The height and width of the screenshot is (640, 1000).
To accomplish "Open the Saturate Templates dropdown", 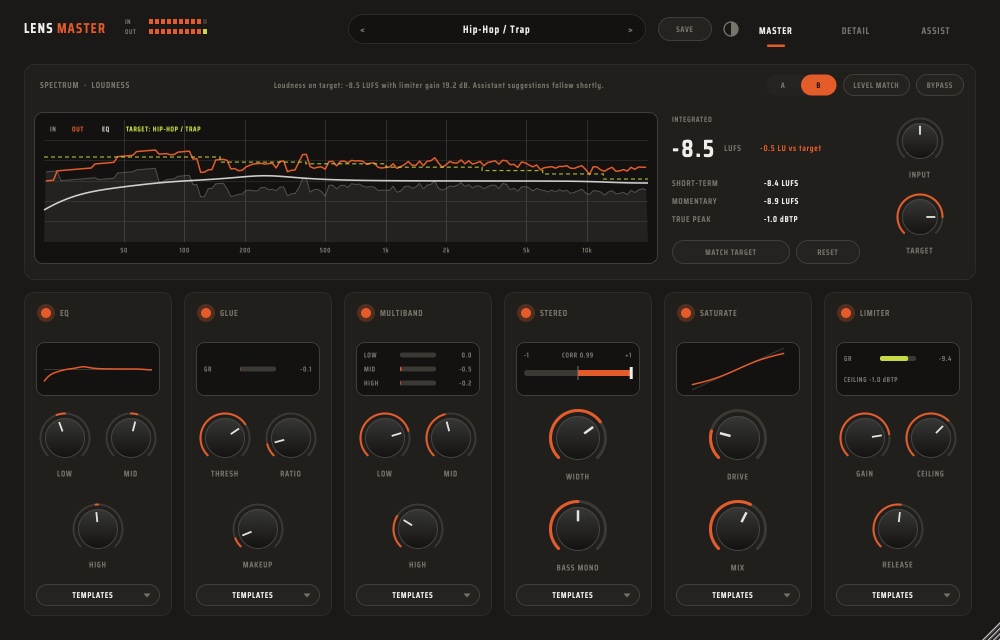I will point(738,595).
